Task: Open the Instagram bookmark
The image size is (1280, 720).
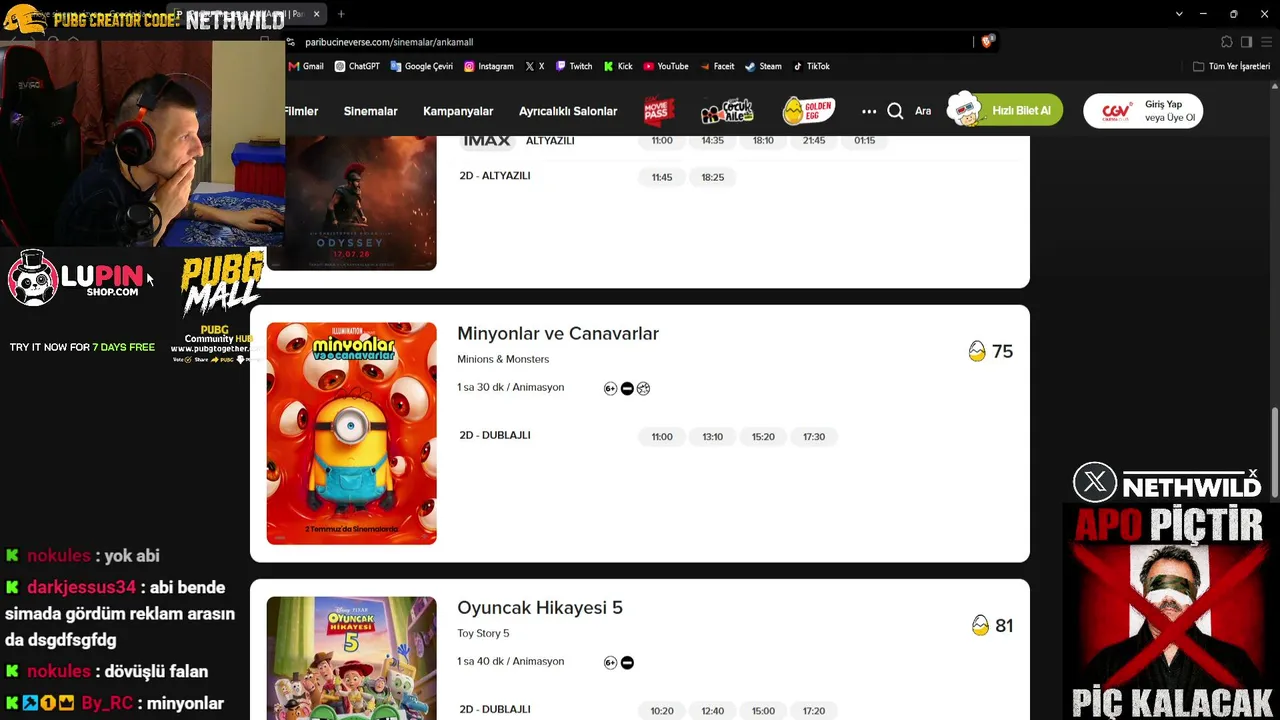Action: coord(488,66)
